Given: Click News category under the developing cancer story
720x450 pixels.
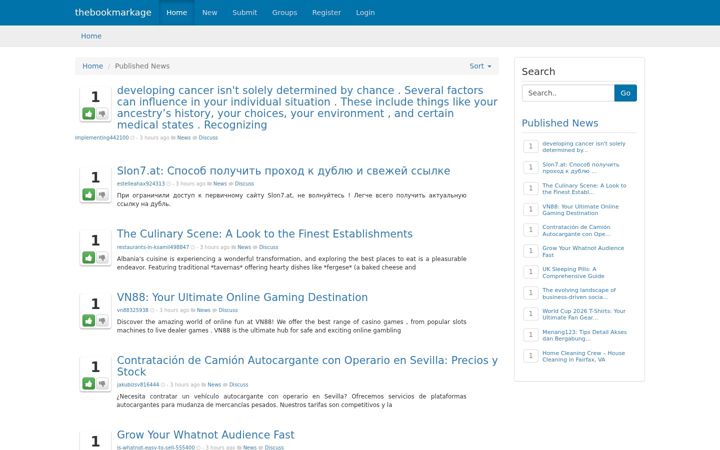Looking at the screenshot, I should coord(184,138).
